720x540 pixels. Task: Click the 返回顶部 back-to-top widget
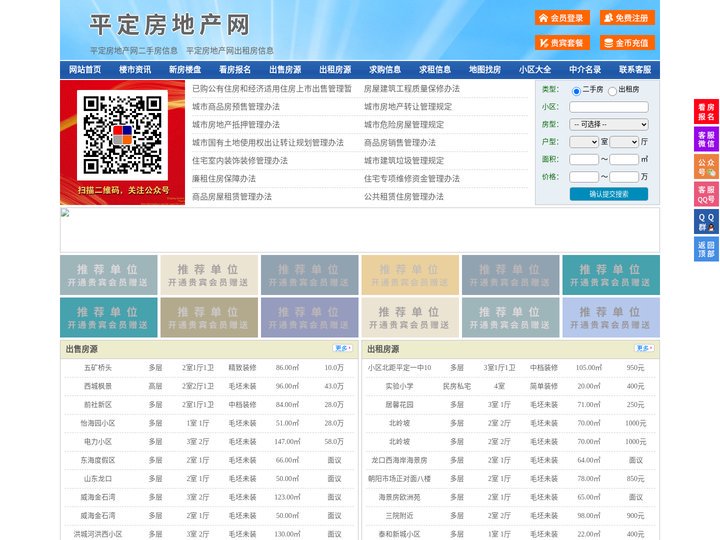pyautogui.click(x=706, y=249)
